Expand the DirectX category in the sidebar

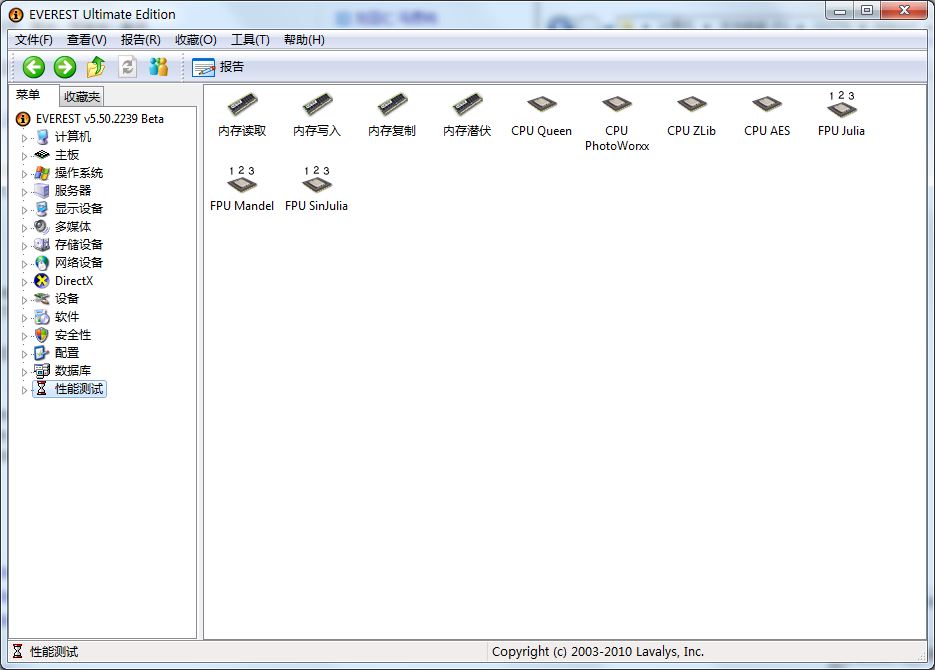click(23, 280)
